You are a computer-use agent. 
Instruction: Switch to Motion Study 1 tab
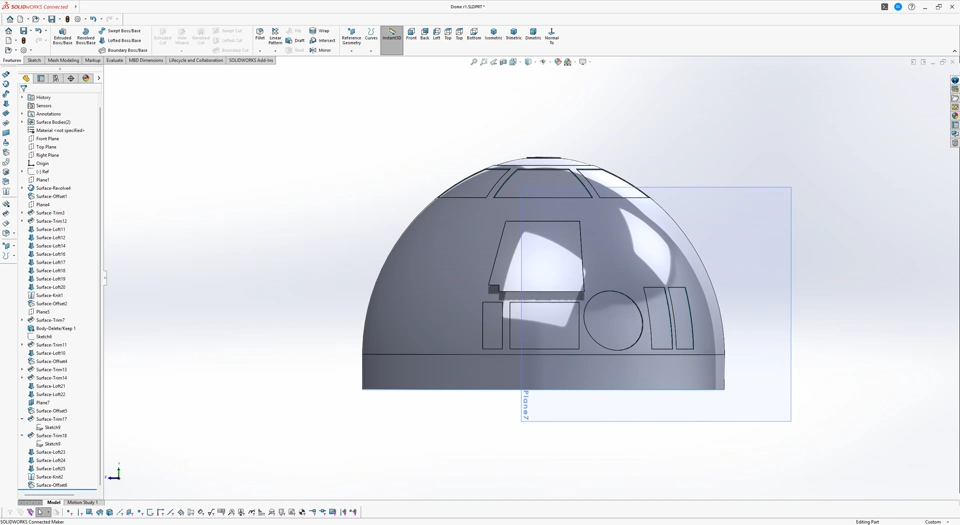pyautogui.click(x=82, y=502)
